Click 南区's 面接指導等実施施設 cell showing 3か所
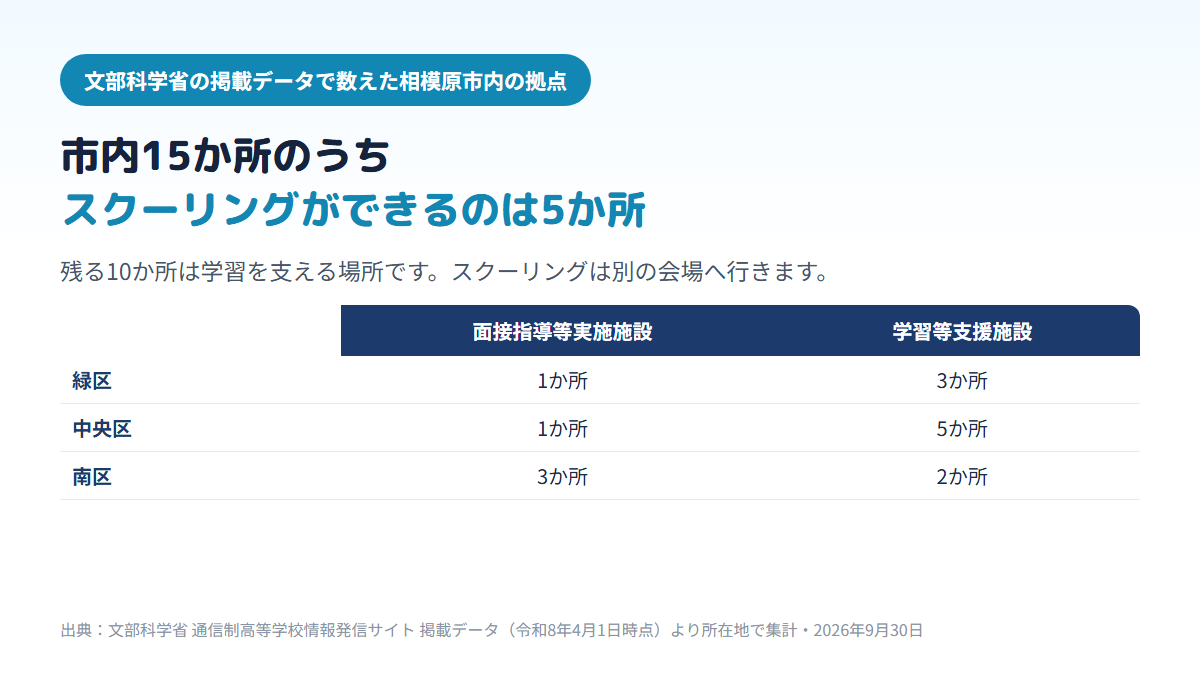Viewport: 1200px width, 675px height. pos(562,477)
